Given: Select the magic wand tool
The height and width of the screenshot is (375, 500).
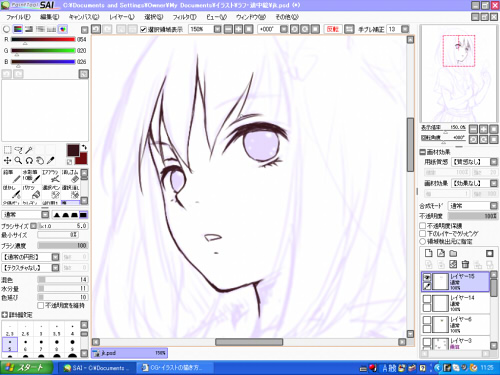Looking at the screenshot, I should [29, 150].
